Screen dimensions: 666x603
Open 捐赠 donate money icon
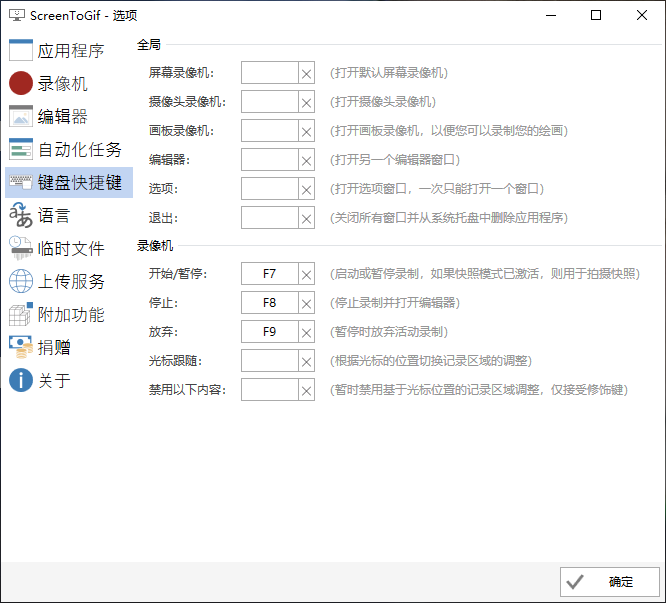point(21,347)
